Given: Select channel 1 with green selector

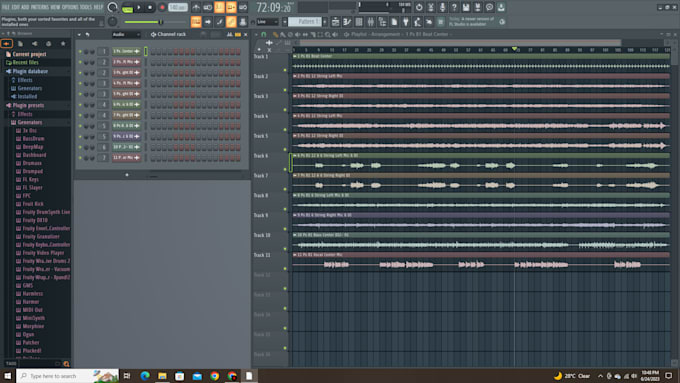Looking at the screenshot, I should 146,51.
